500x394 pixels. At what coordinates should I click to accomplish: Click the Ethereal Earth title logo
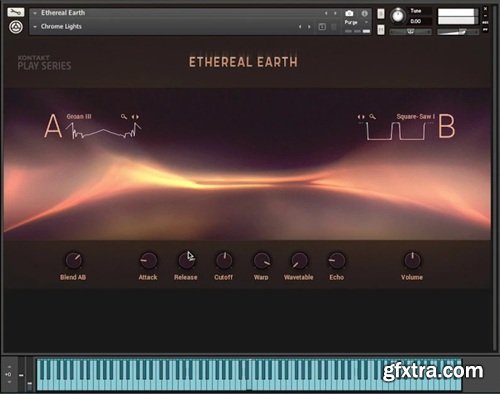243,62
